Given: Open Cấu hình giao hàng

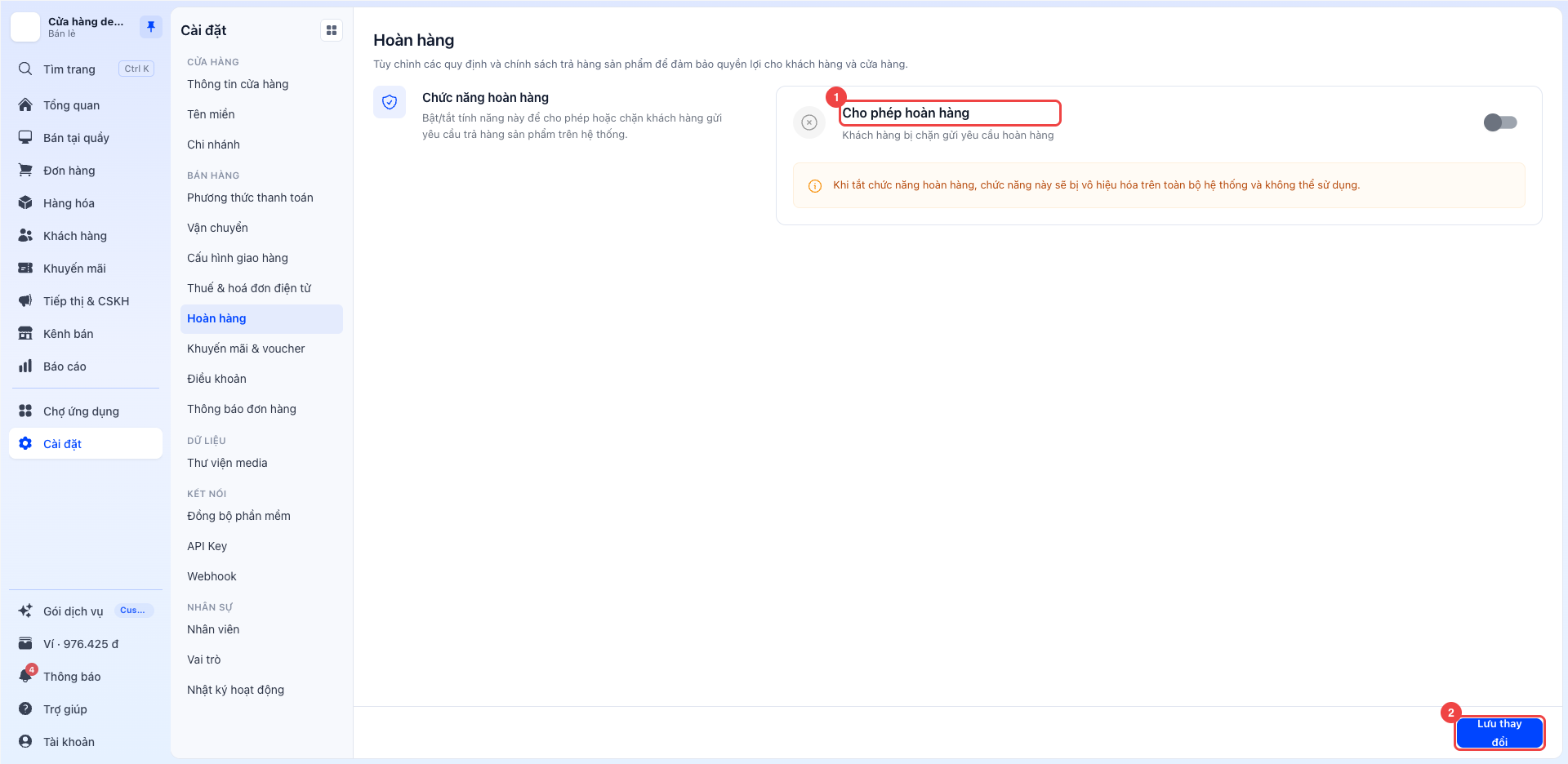Looking at the screenshot, I should (261, 258).
